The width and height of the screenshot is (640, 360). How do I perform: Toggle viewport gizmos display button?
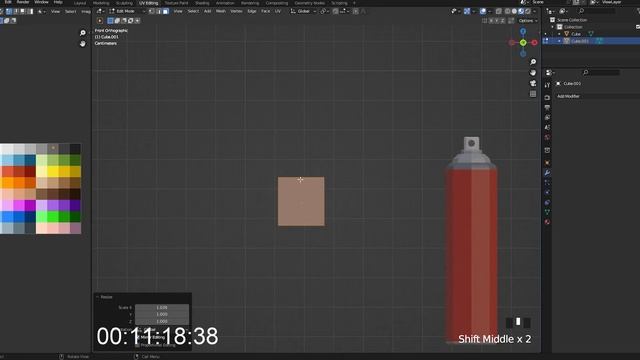click(467, 11)
